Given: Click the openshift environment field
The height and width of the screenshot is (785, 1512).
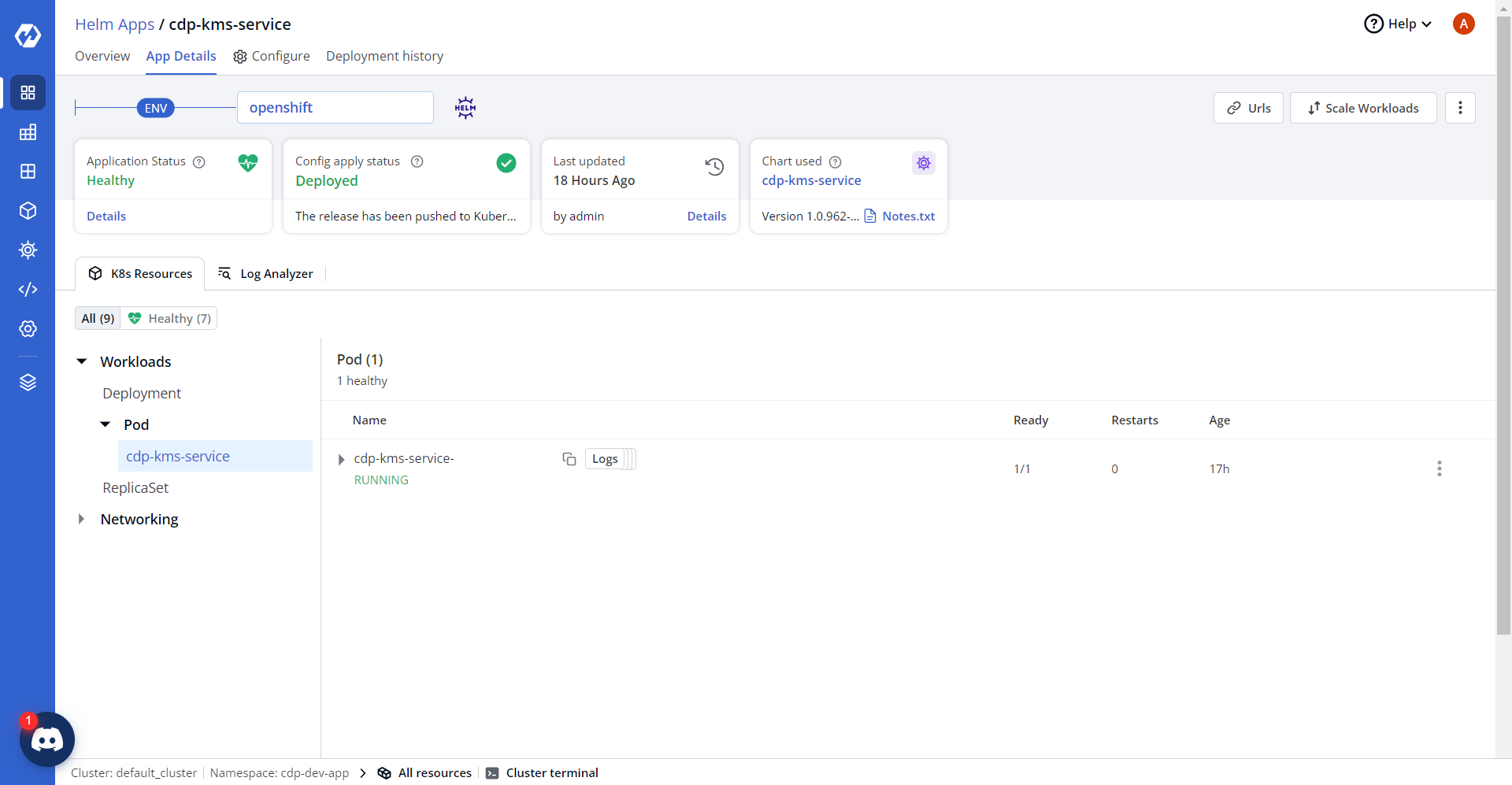Looking at the screenshot, I should click(335, 108).
